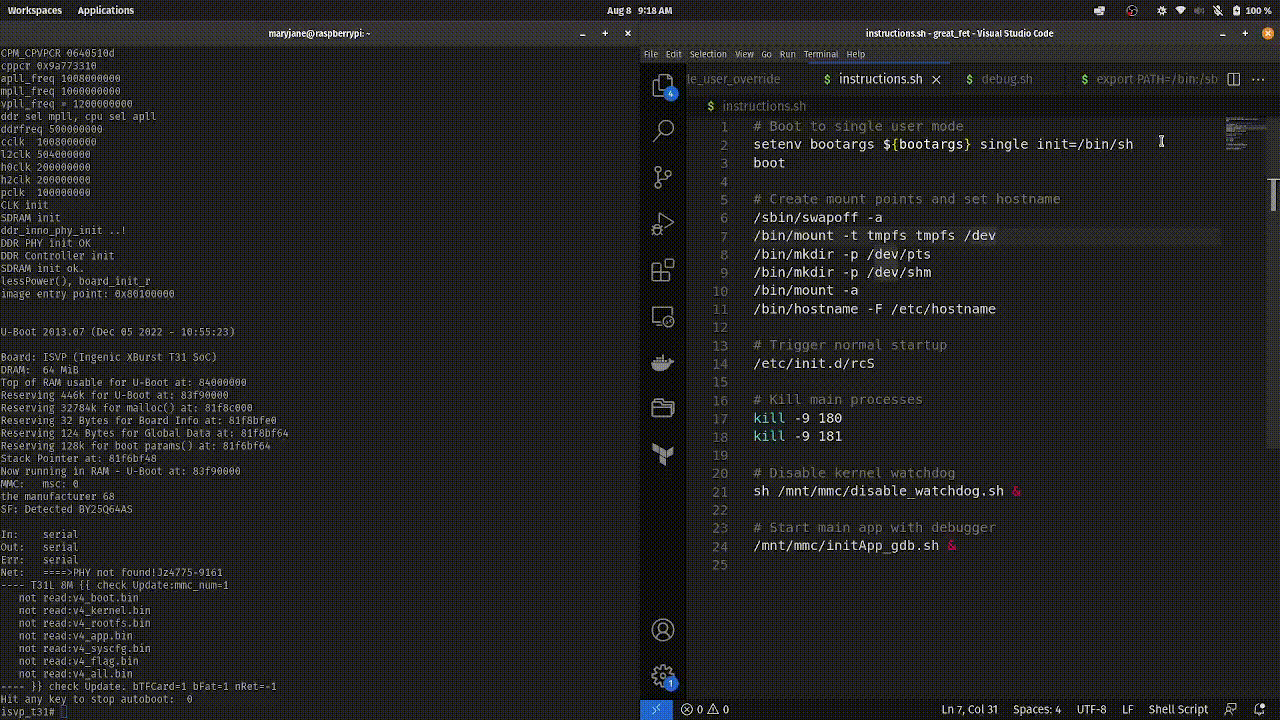Open the Search view in sidebar
This screenshot has height=720, width=1280.
tap(663, 131)
